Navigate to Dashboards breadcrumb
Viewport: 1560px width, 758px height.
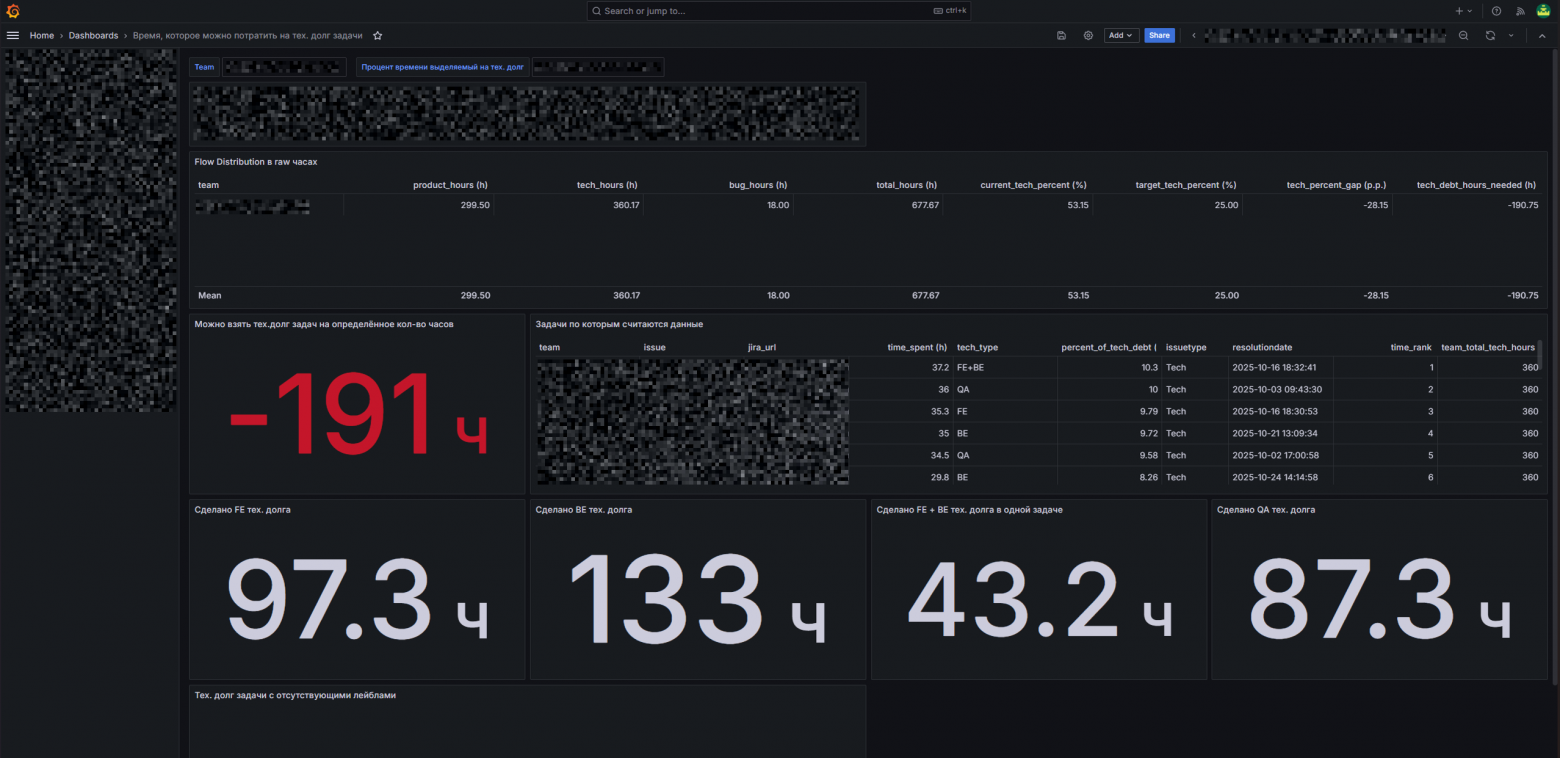(x=93, y=35)
